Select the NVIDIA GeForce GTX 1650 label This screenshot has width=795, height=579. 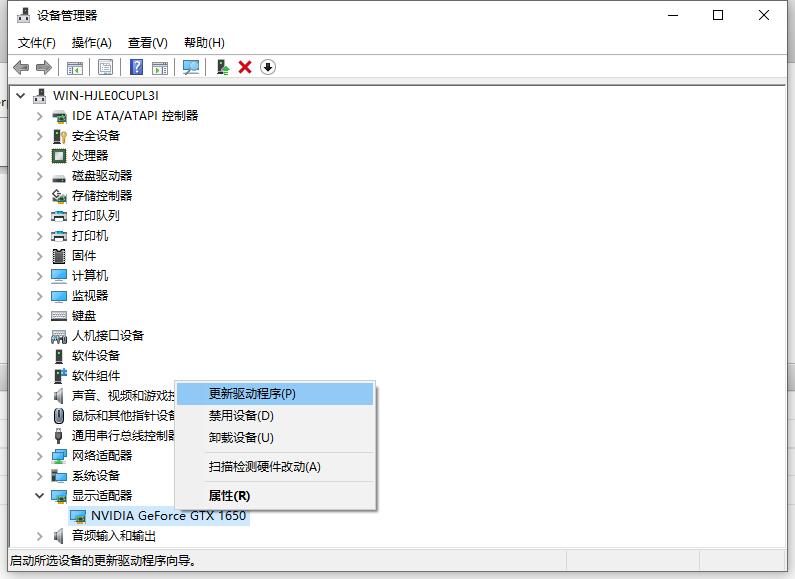point(168,516)
